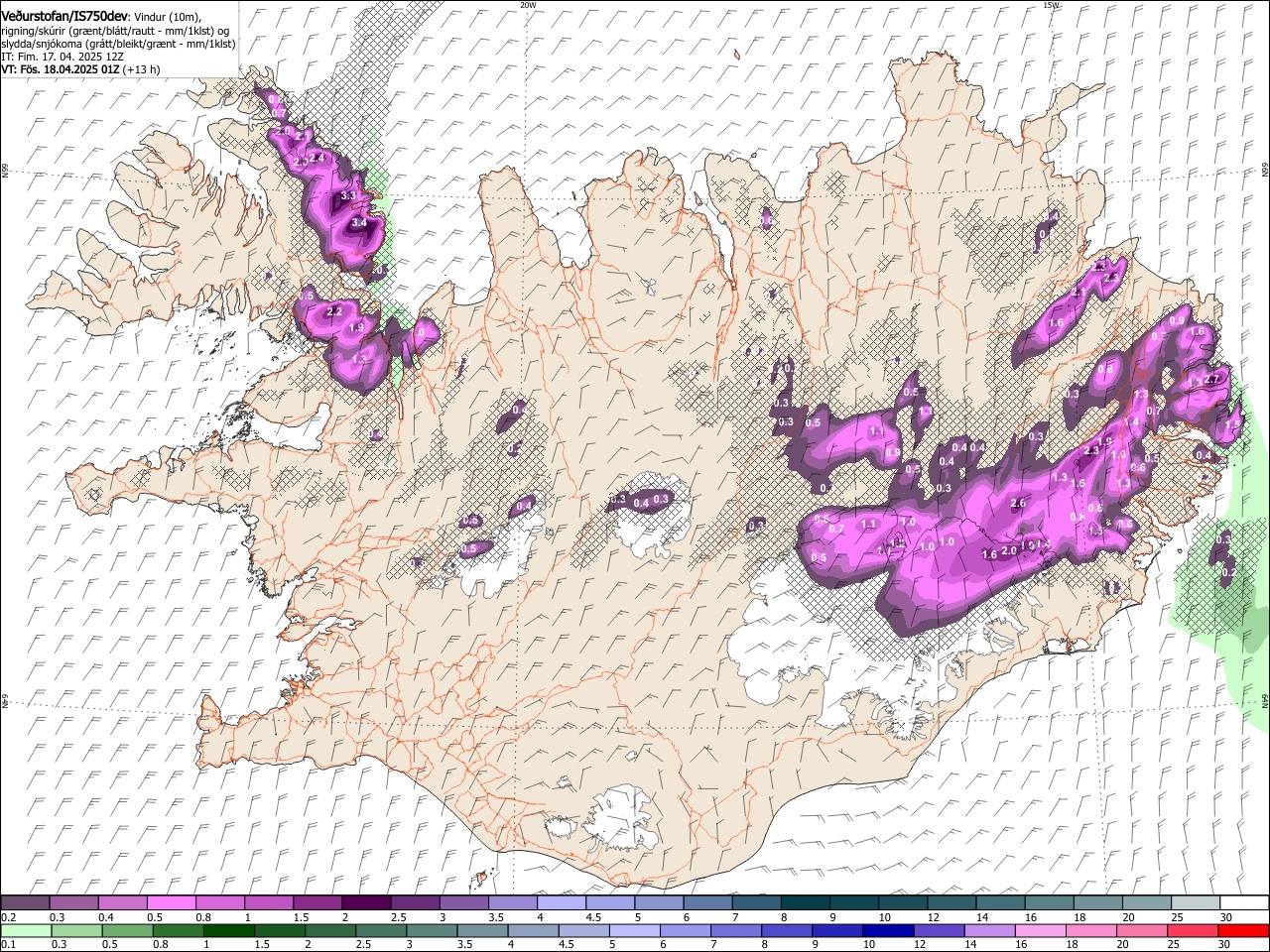1270x952 pixels.
Task: Select the bright red 30 swatch in lower legend
Action: pos(1242,931)
